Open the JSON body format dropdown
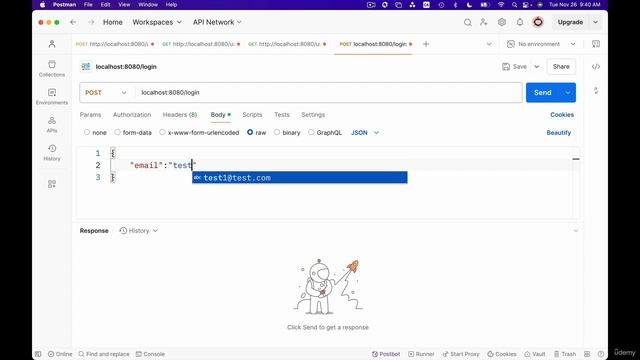The width and height of the screenshot is (640, 360). 365,133
